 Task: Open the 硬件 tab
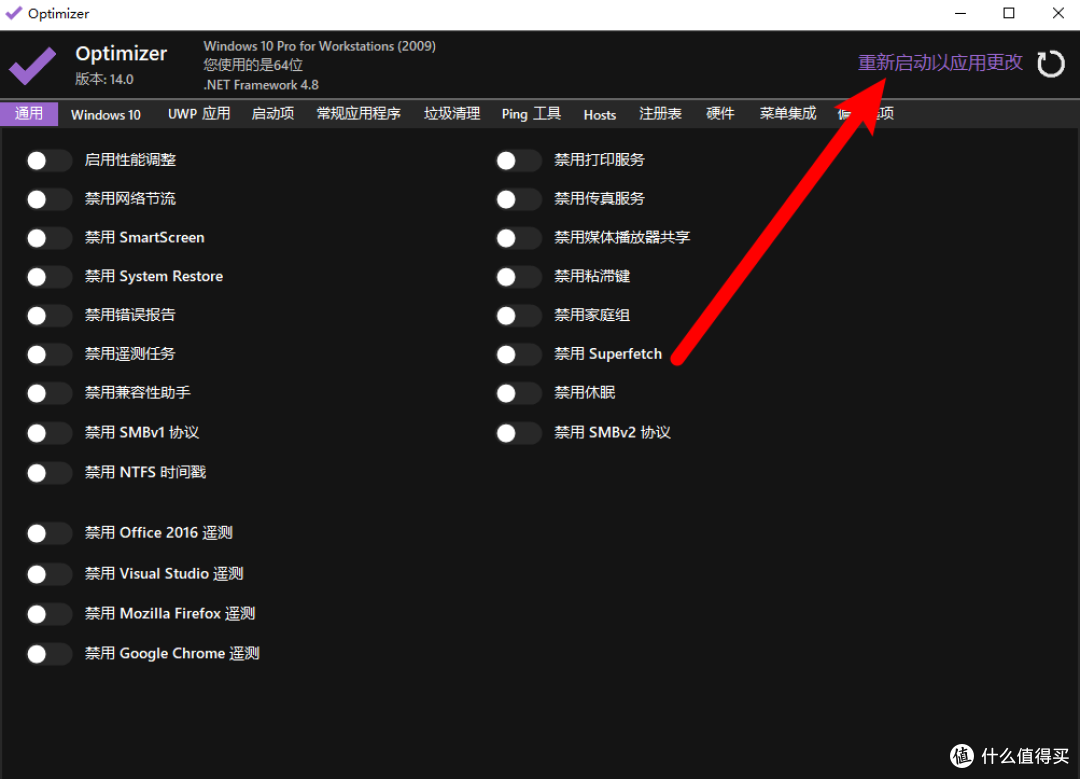pos(720,114)
